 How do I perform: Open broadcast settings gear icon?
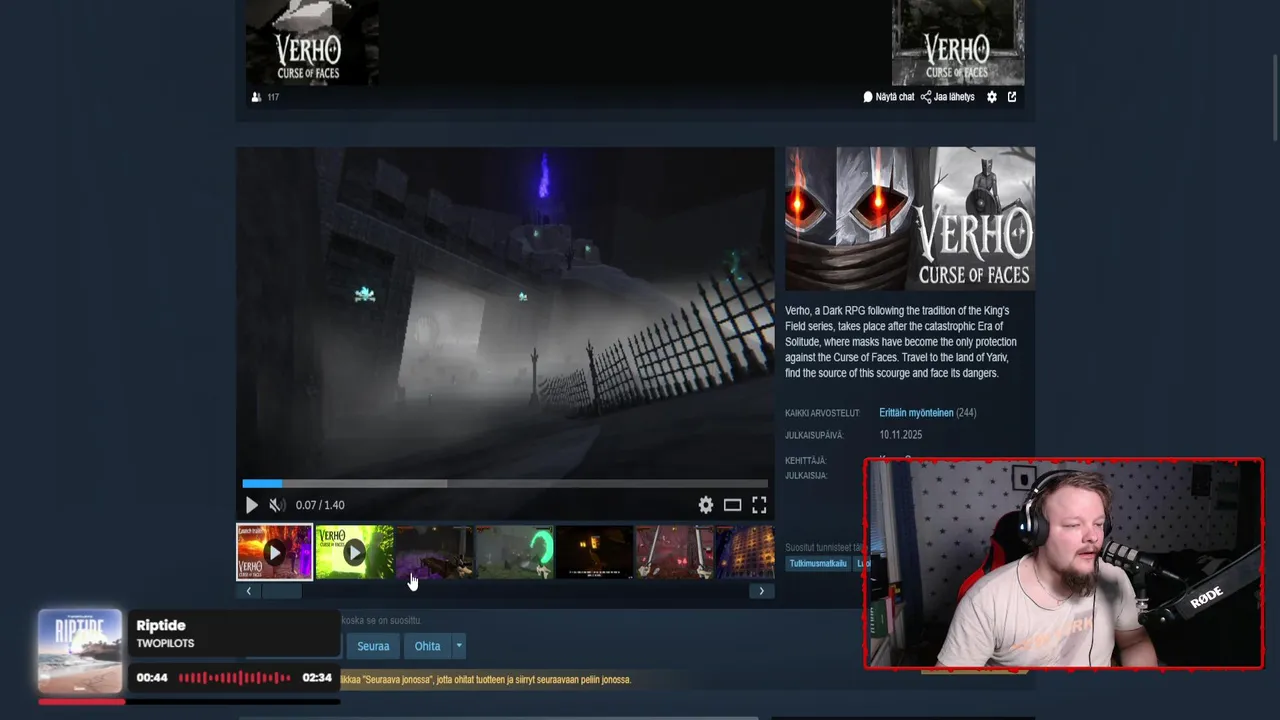tap(992, 97)
